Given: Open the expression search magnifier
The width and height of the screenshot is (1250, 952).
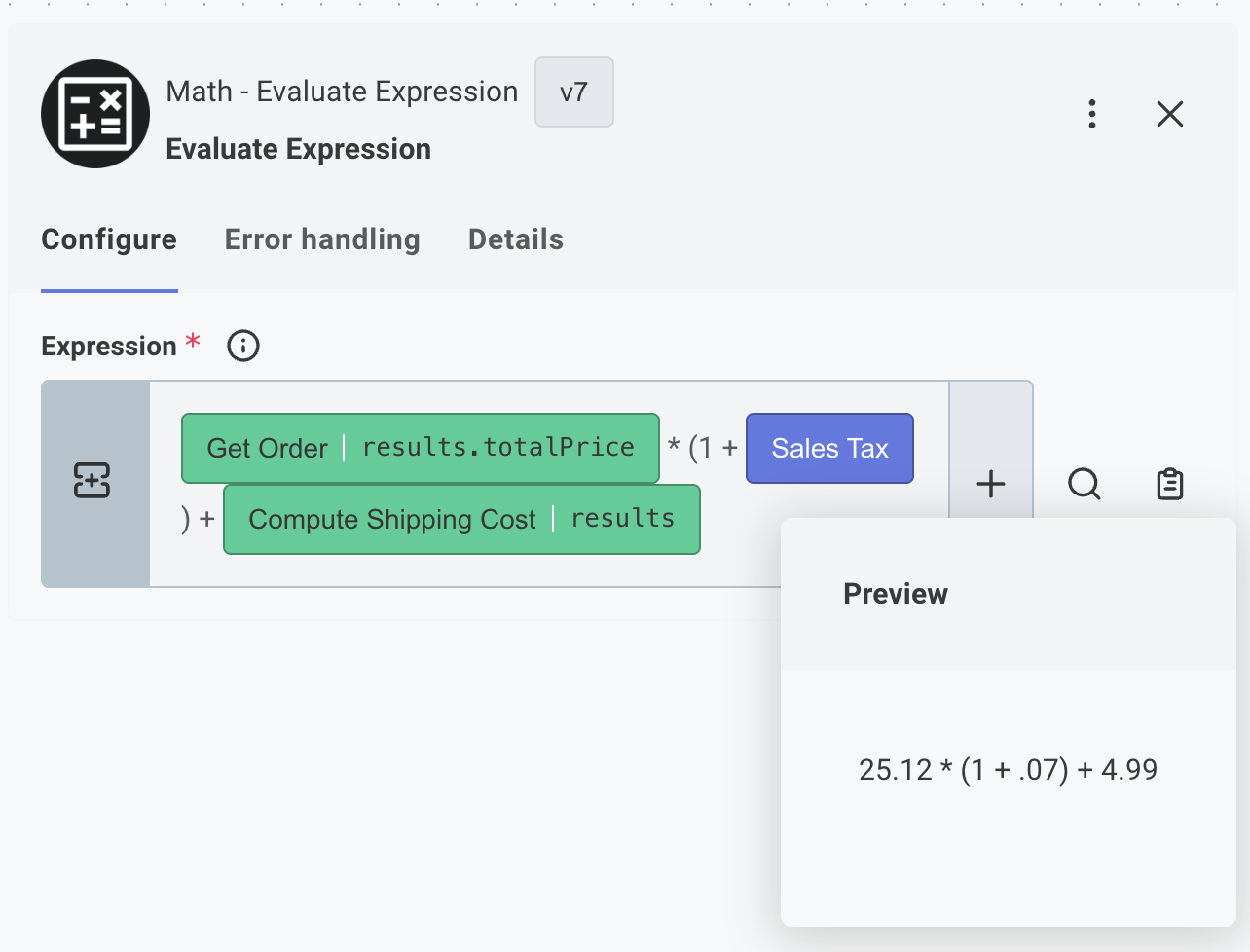Looking at the screenshot, I should 1084,484.
